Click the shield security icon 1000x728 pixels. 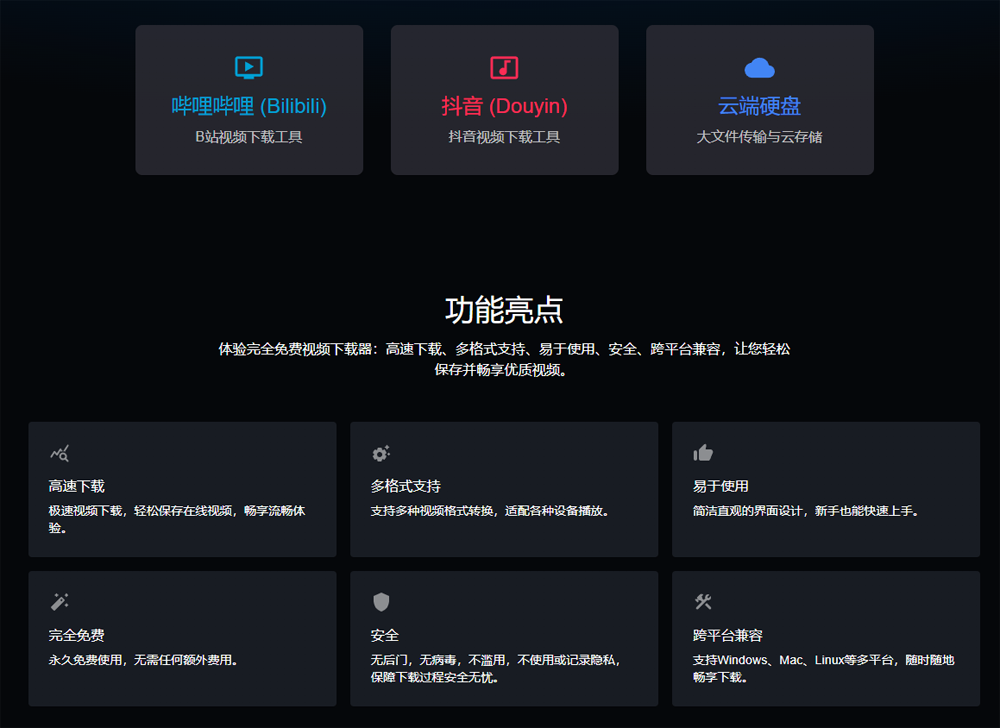(x=381, y=602)
